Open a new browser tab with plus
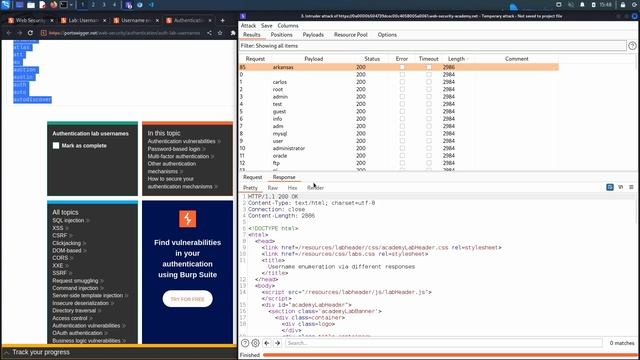 [222, 20]
